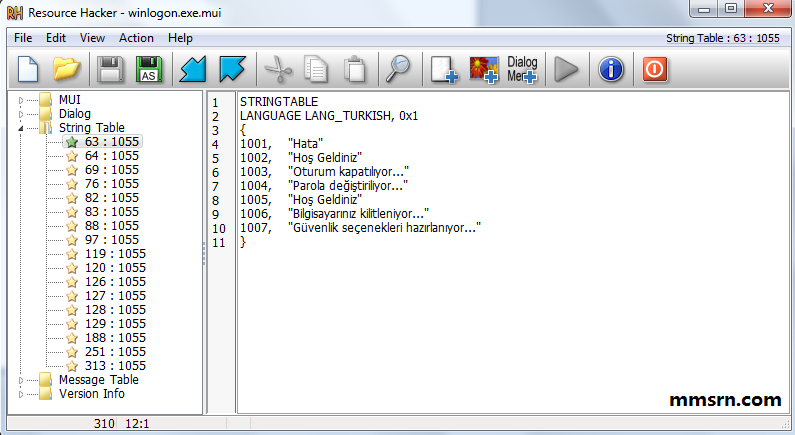This screenshot has height=435, width=795.
Task: Click the Save As green floppy icon
Action: coord(149,69)
